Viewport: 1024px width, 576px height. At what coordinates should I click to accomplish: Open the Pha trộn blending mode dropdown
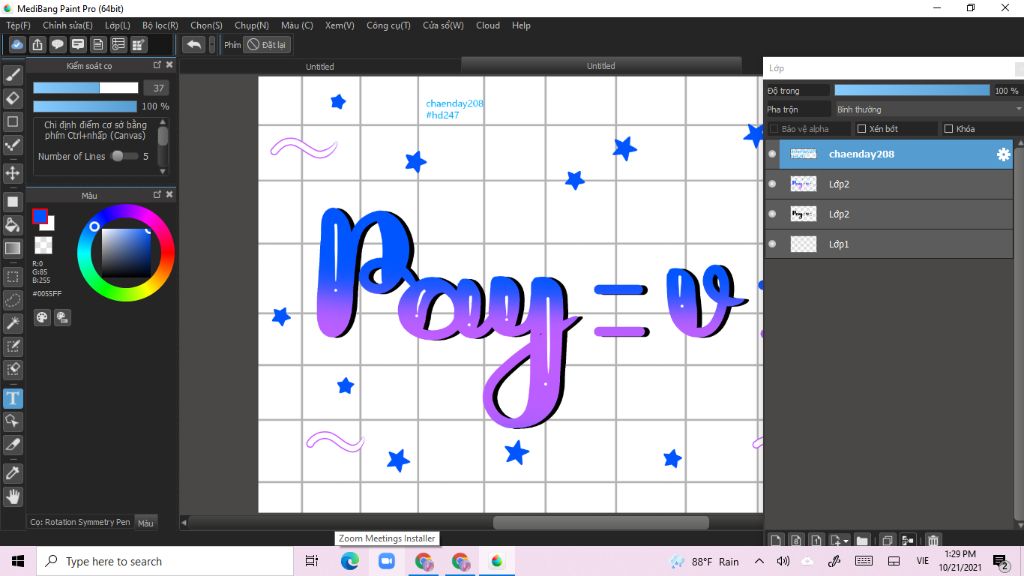pos(927,110)
